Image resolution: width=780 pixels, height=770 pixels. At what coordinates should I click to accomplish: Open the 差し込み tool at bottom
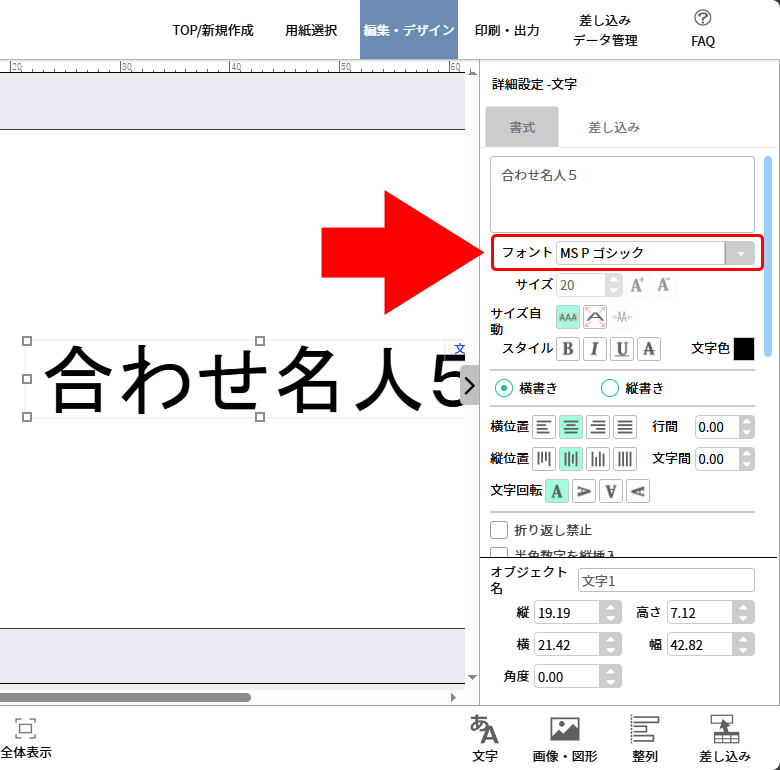point(724,739)
